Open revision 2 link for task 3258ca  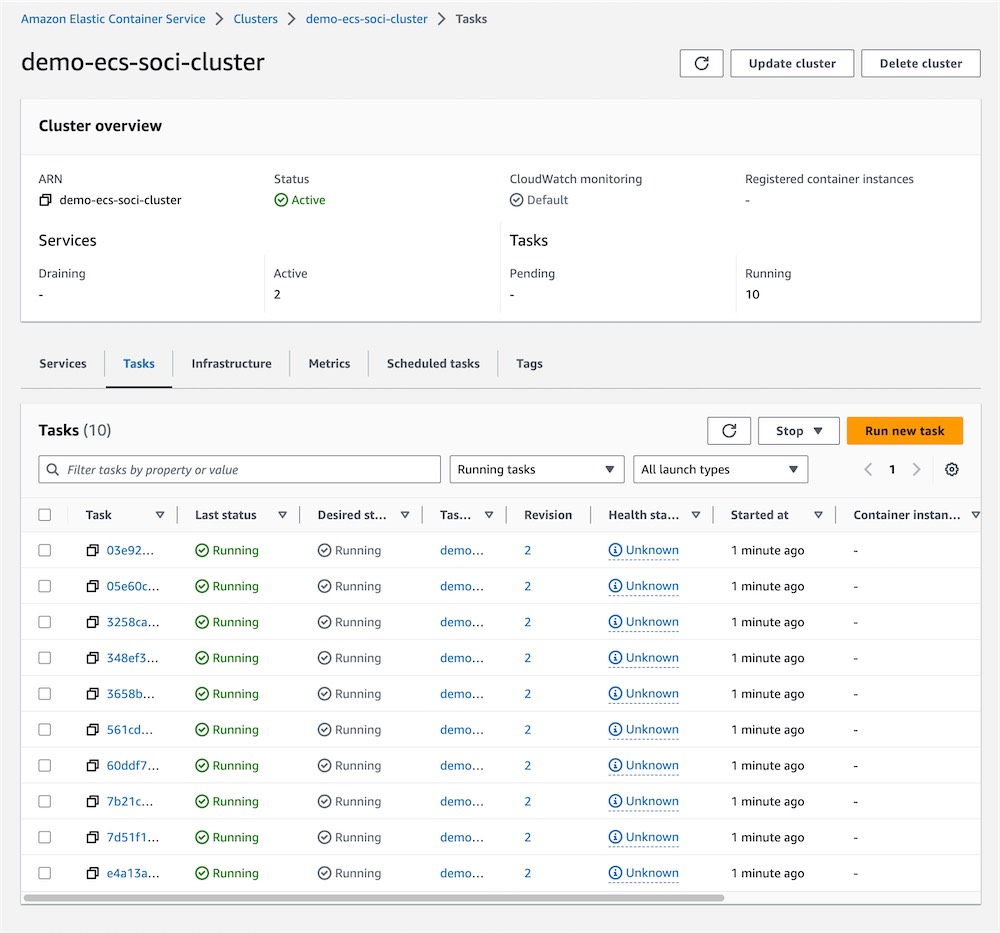point(527,622)
